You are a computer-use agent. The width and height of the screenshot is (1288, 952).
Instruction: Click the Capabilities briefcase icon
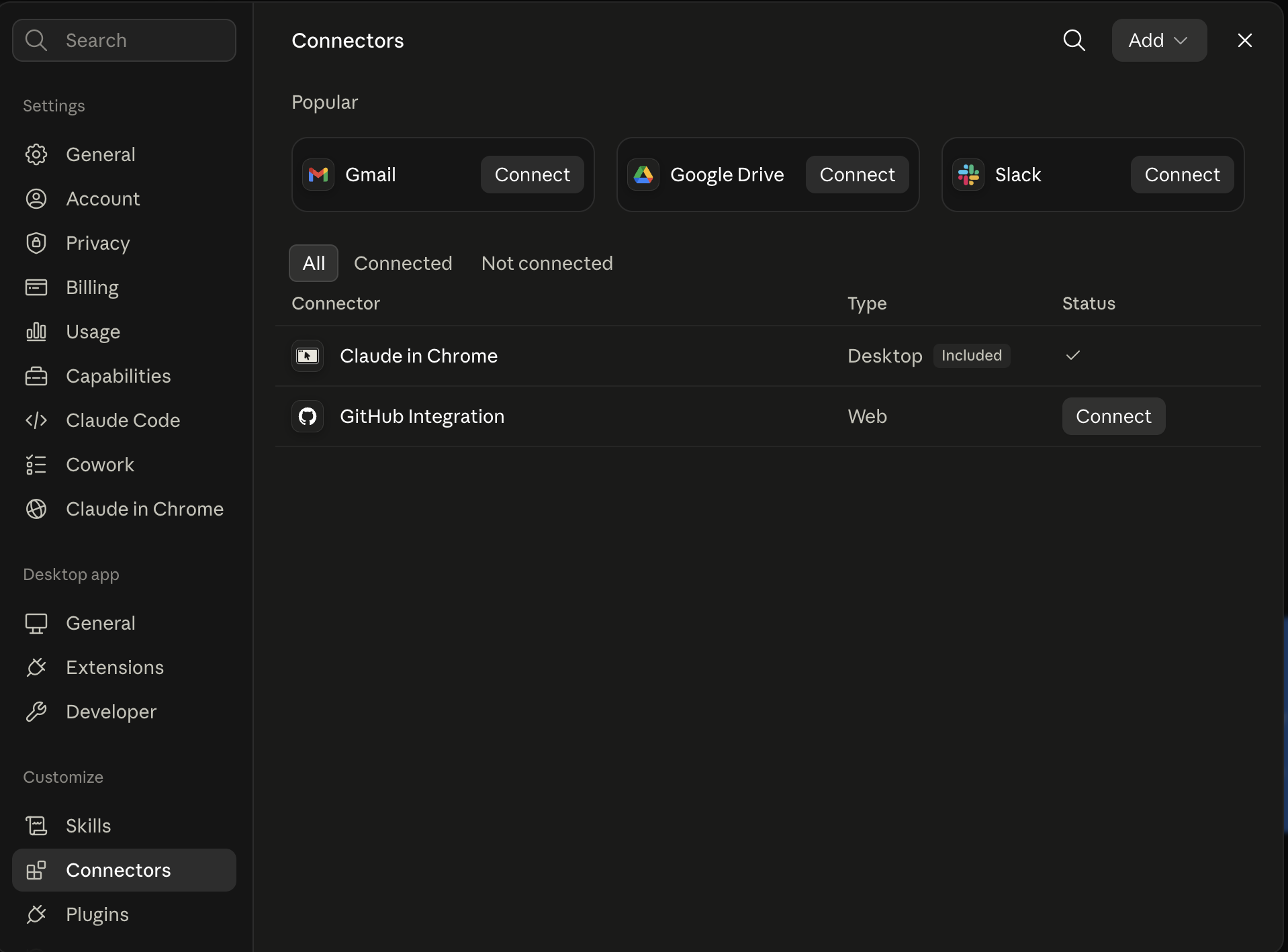click(x=36, y=376)
